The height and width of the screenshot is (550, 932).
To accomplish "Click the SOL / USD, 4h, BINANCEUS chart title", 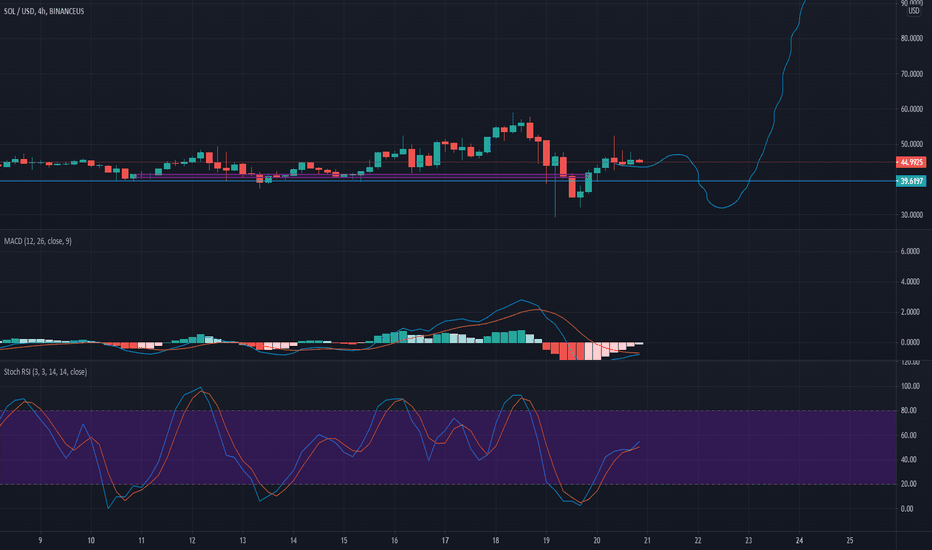I will (x=44, y=11).
